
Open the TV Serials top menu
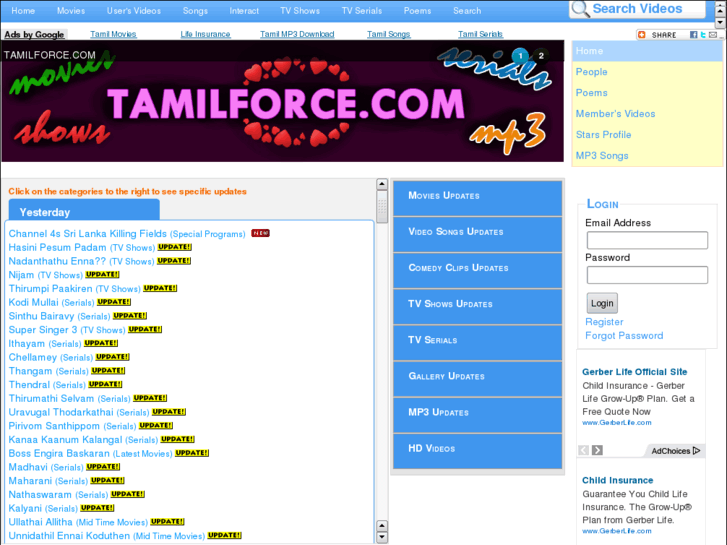(x=362, y=11)
